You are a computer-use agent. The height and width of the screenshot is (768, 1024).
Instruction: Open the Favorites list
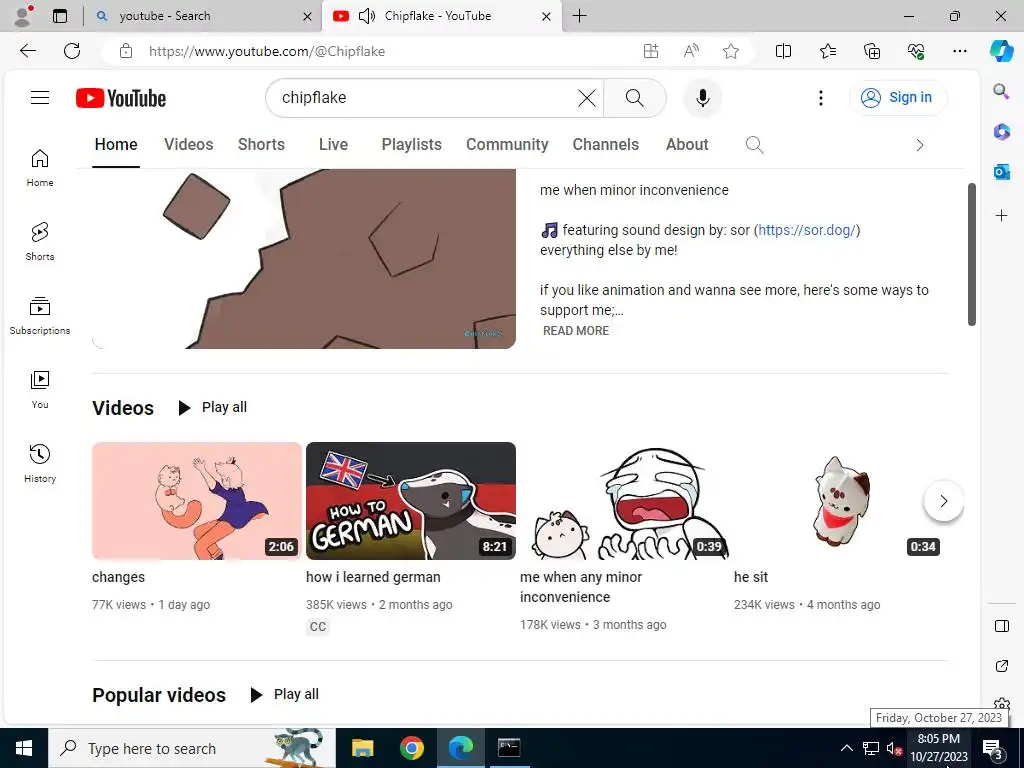(x=827, y=51)
